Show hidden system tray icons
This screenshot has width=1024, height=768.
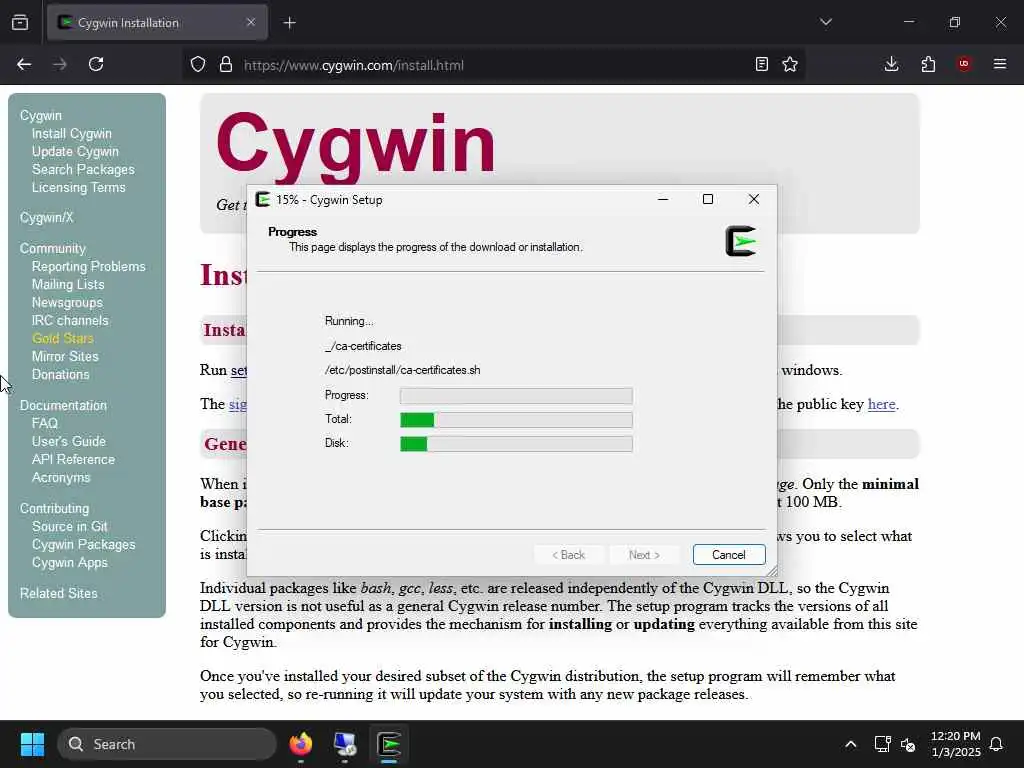pyautogui.click(x=850, y=744)
